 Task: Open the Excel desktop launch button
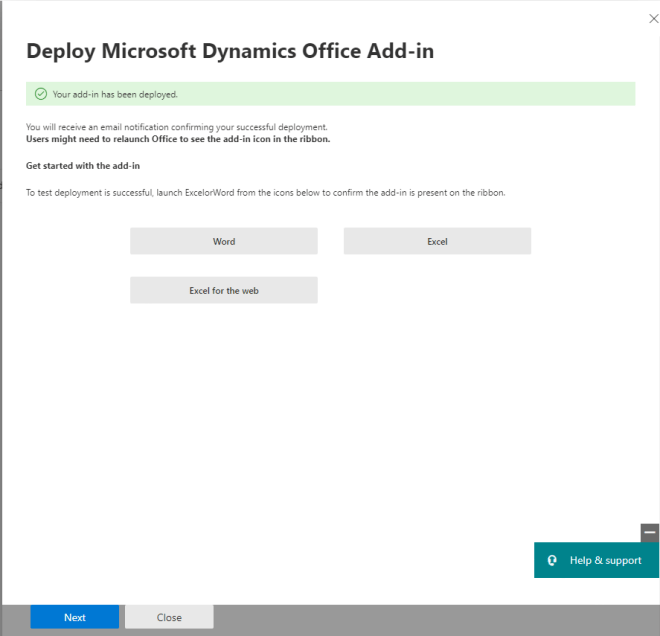pos(437,241)
